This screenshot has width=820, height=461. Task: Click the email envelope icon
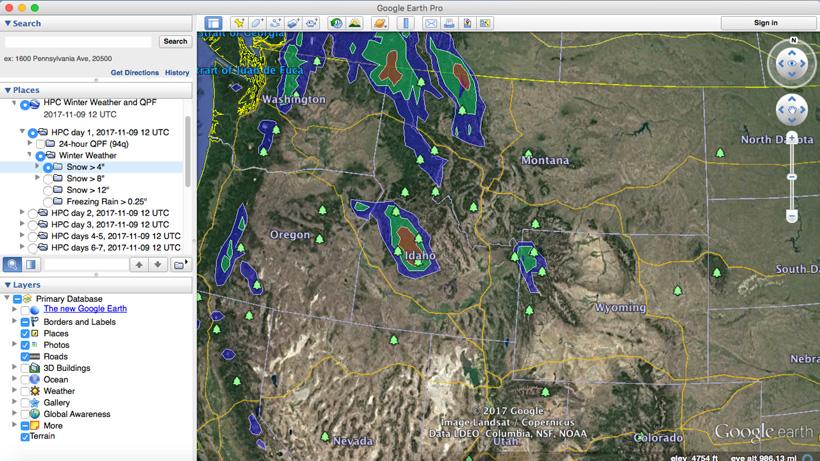(x=431, y=23)
